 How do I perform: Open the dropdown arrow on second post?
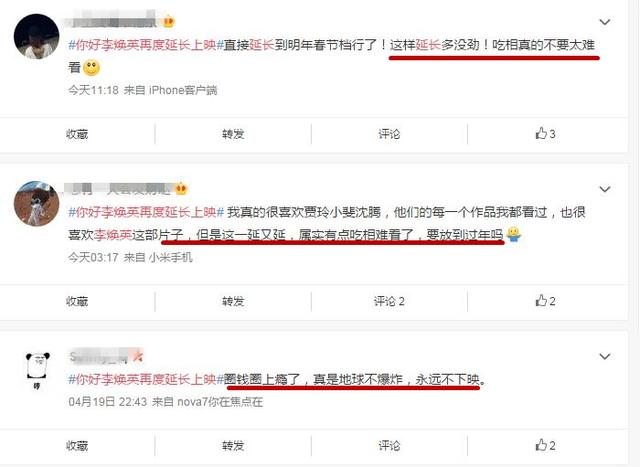pos(604,189)
